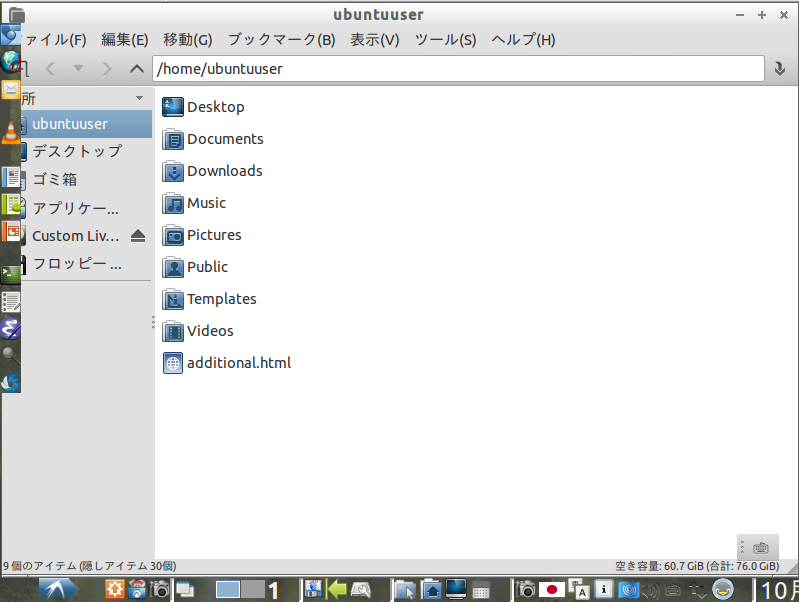Click the side pane splitter handle
The image size is (799, 602).
pyautogui.click(x=153, y=322)
